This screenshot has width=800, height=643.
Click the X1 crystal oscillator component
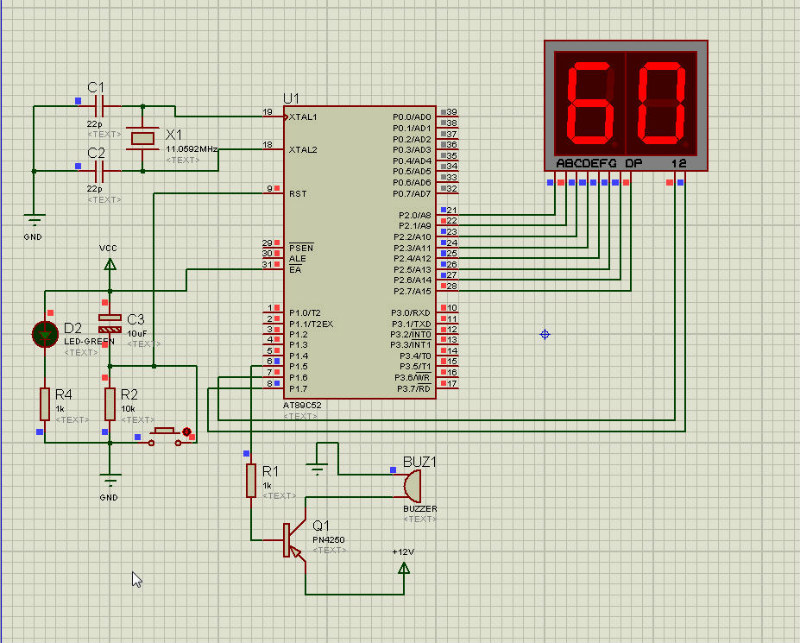[x=145, y=138]
